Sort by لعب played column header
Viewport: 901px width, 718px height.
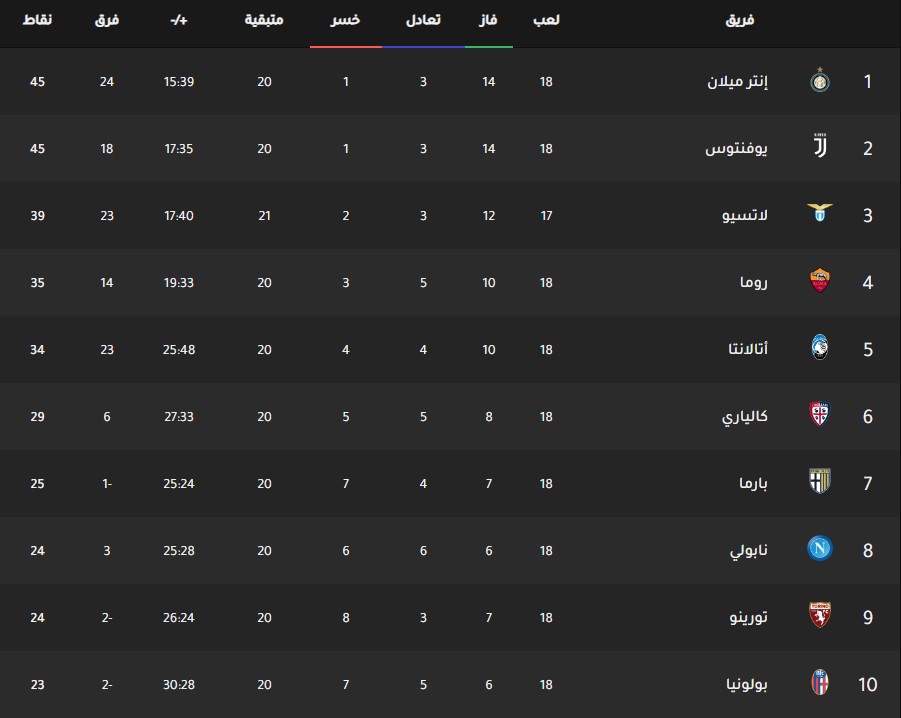(547, 20)
